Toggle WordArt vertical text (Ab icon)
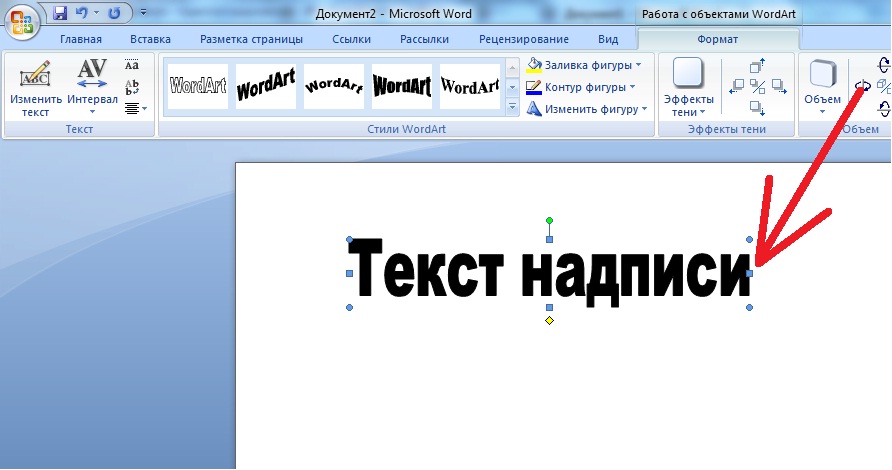 [x=132, y=86]
